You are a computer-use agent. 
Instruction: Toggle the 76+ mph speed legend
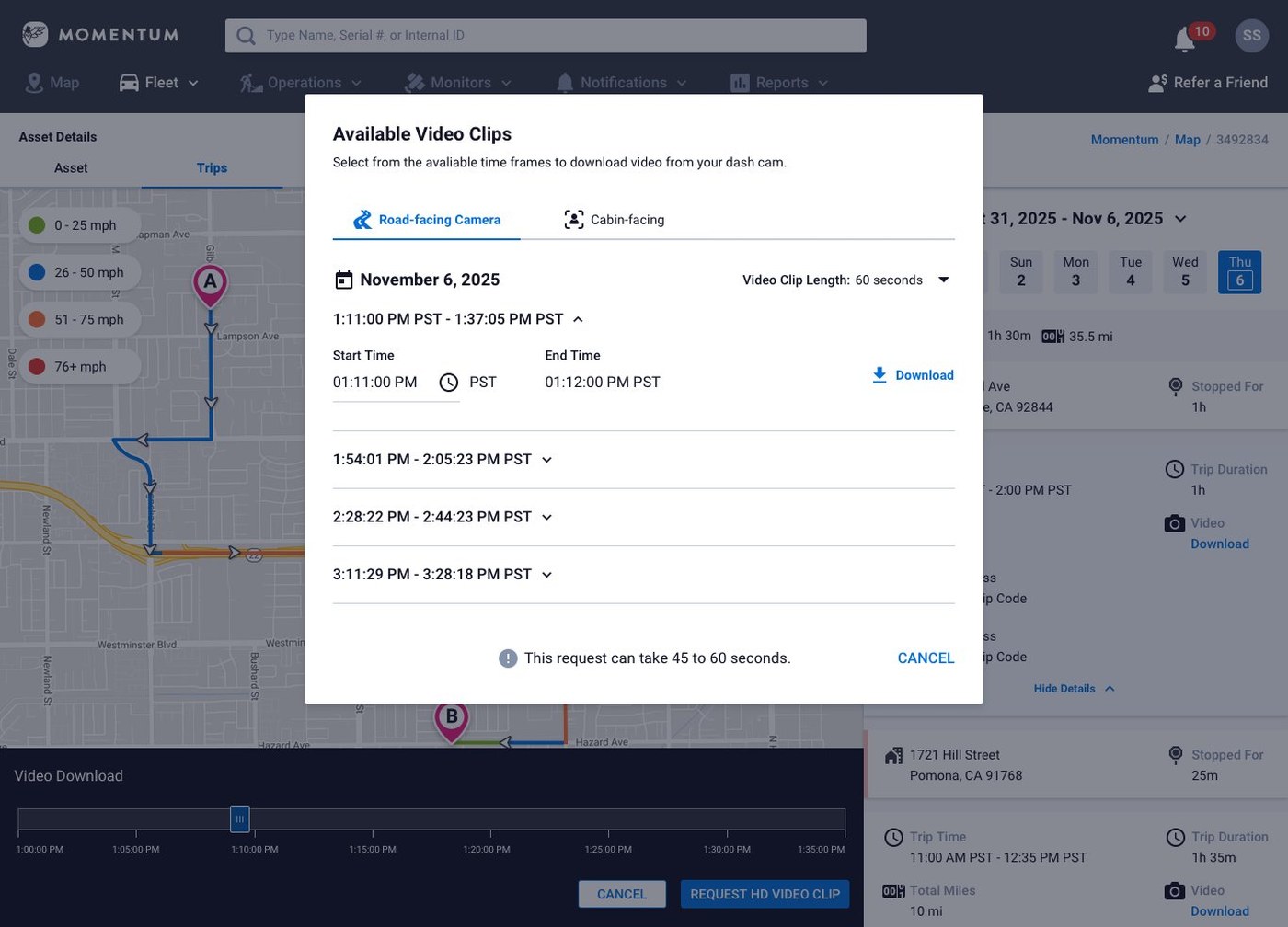click(78, 366)
